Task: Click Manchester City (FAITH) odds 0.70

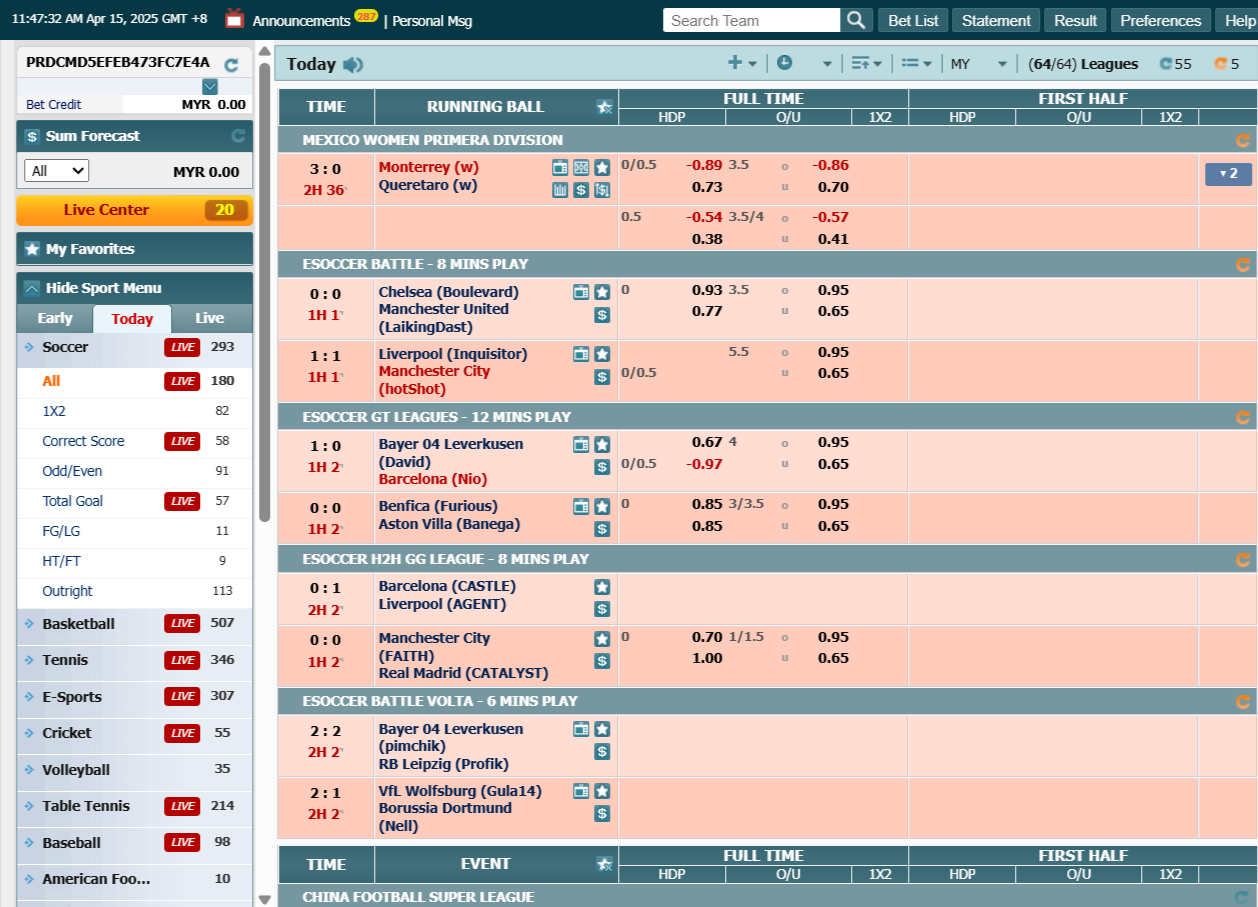Action: coord(707,637)
